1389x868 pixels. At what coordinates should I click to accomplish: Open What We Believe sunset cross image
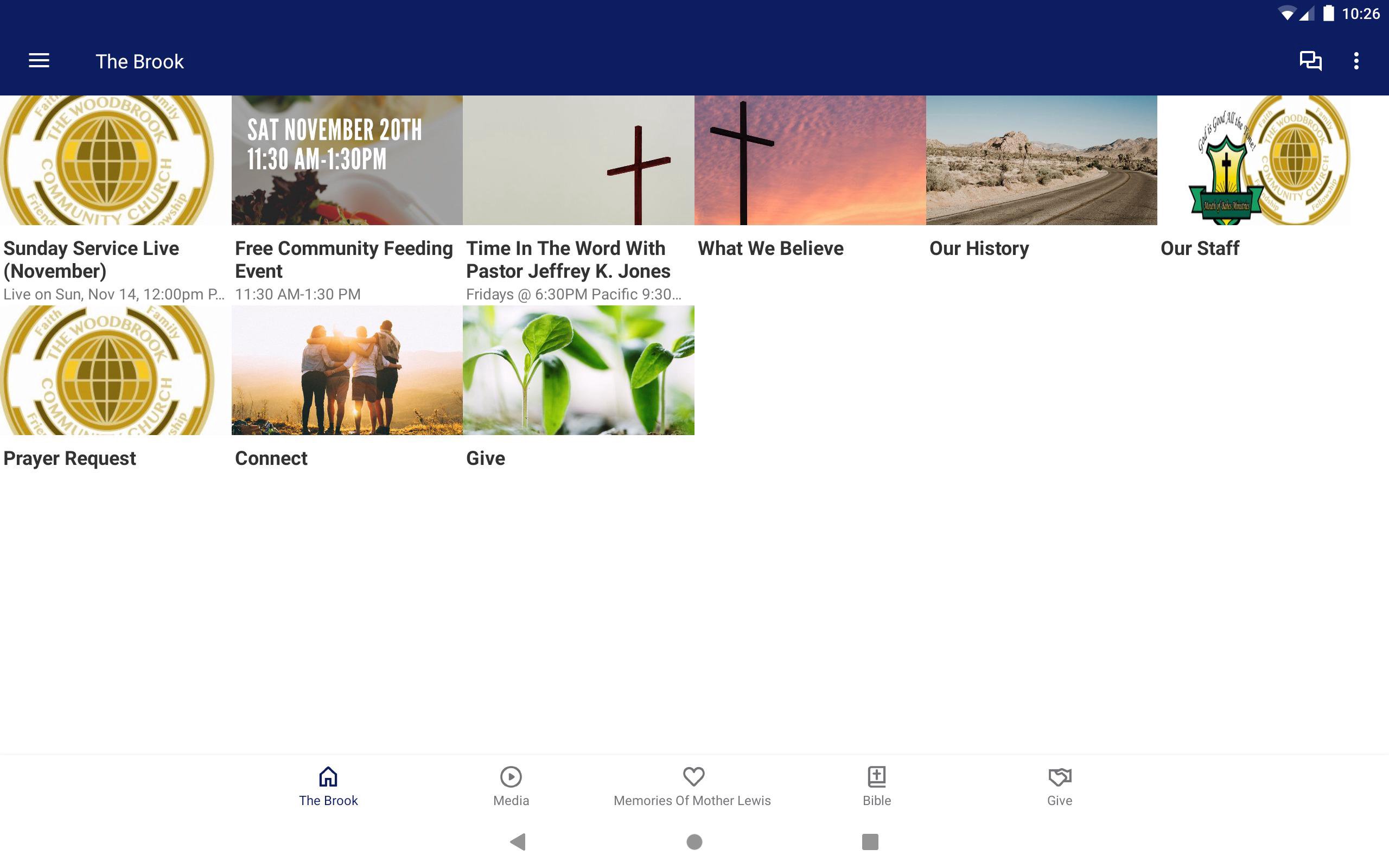coord(810,161)
